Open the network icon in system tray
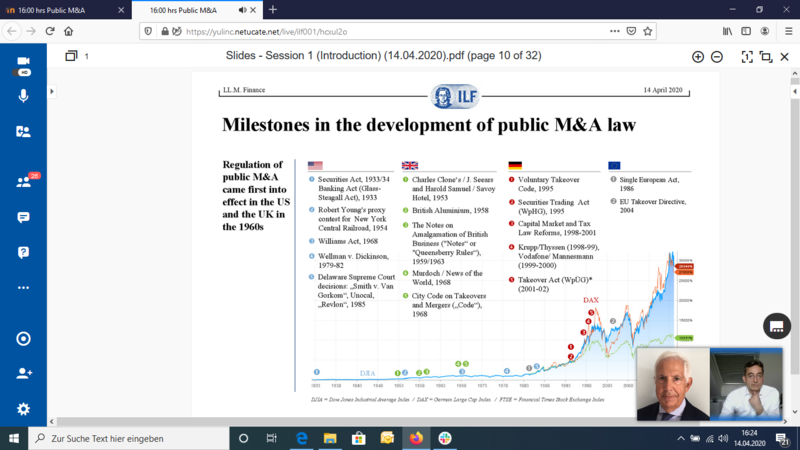This screenshot has width=800, height=450. click(x=710, y=438)
